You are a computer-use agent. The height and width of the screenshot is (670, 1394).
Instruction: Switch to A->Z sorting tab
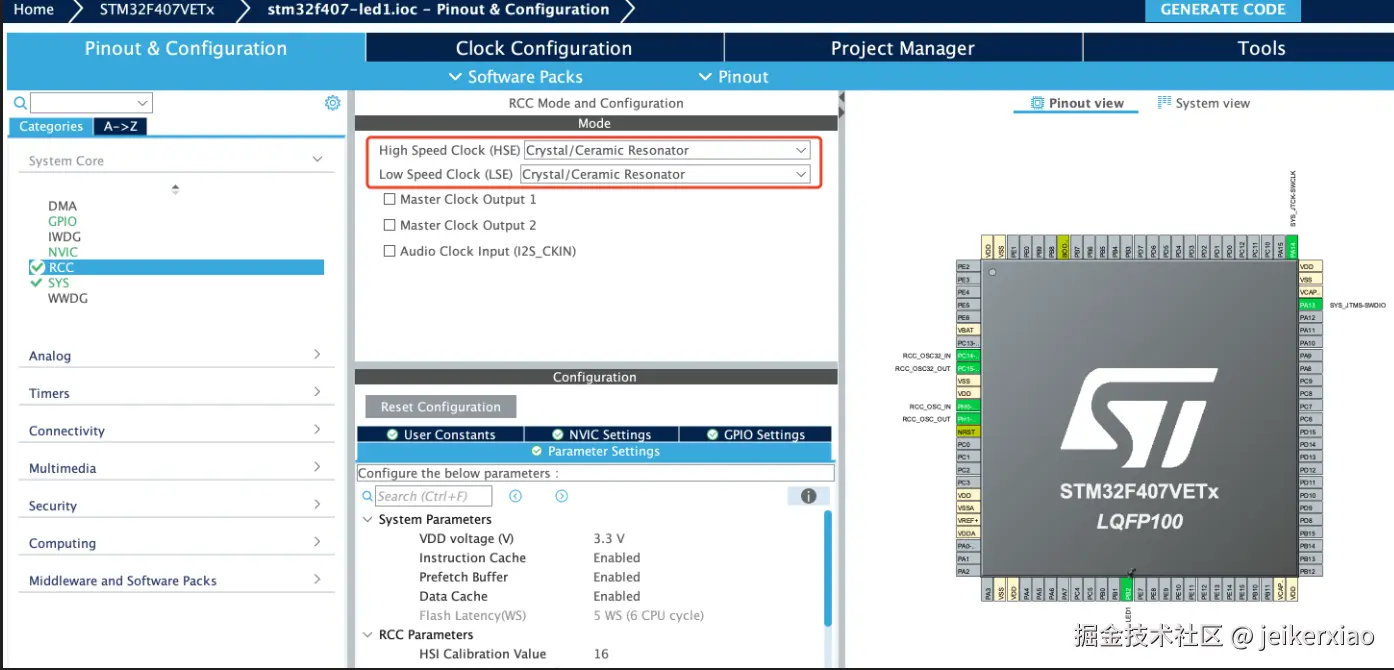(x=120, y=127)
